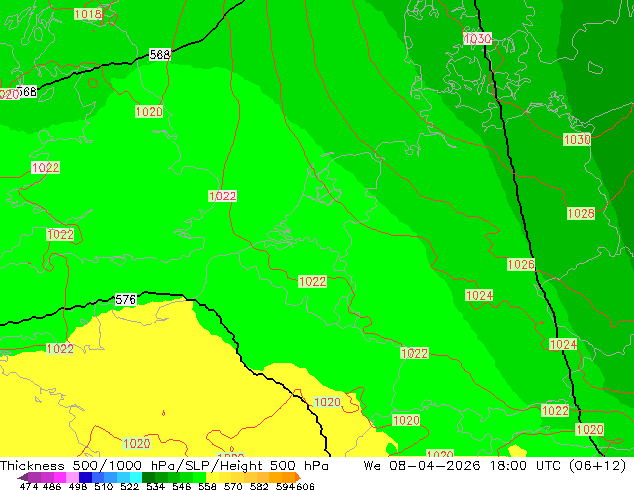
Task: Click the 'We 08-04-2026 18:00 UTC' date stamp
Action: pyautogui.click(x=462, y=466)
